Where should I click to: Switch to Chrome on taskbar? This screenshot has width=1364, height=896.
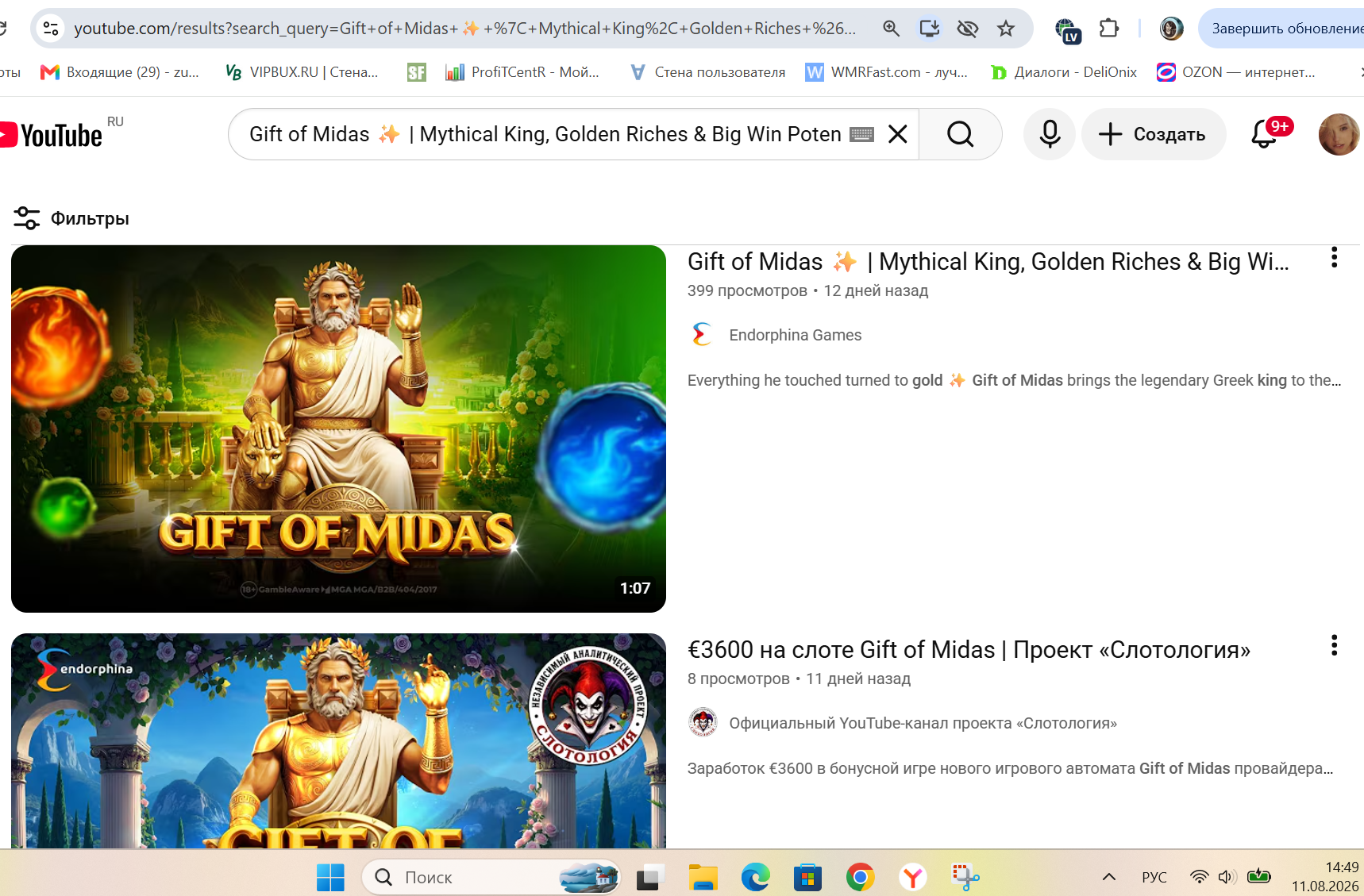(860, 877)
